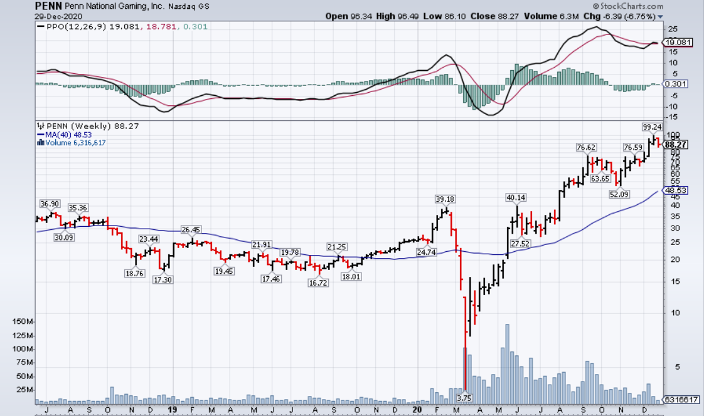Screen dimensions: 704x416
Task: Click the 76.59 price label
Action: coord(633,147)
